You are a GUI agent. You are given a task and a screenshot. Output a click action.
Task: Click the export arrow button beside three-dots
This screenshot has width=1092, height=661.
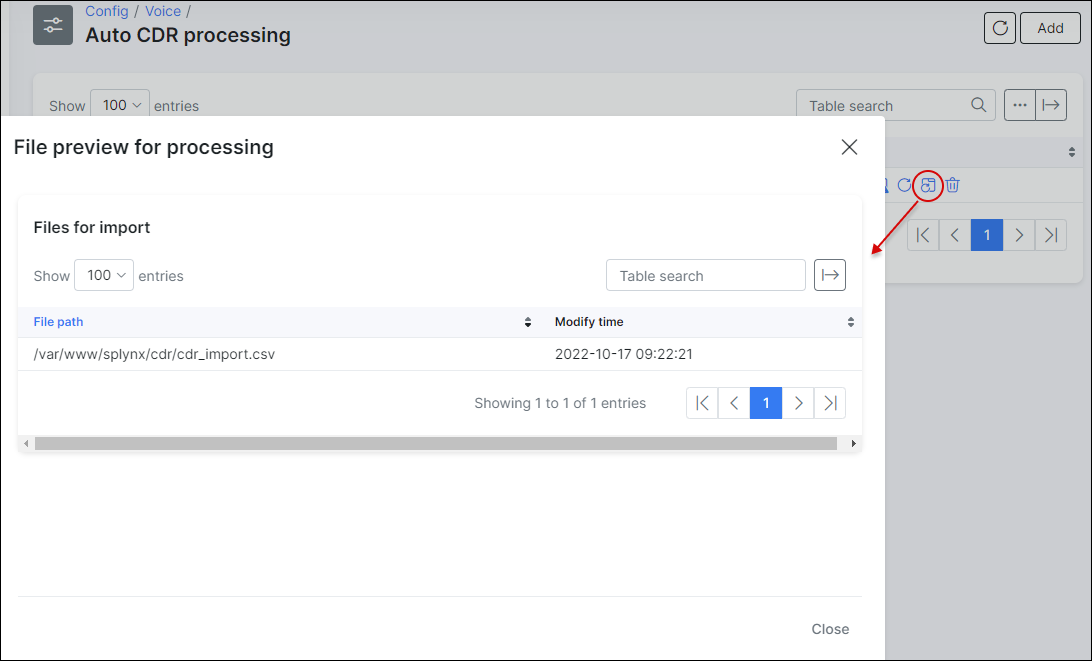1050,105
